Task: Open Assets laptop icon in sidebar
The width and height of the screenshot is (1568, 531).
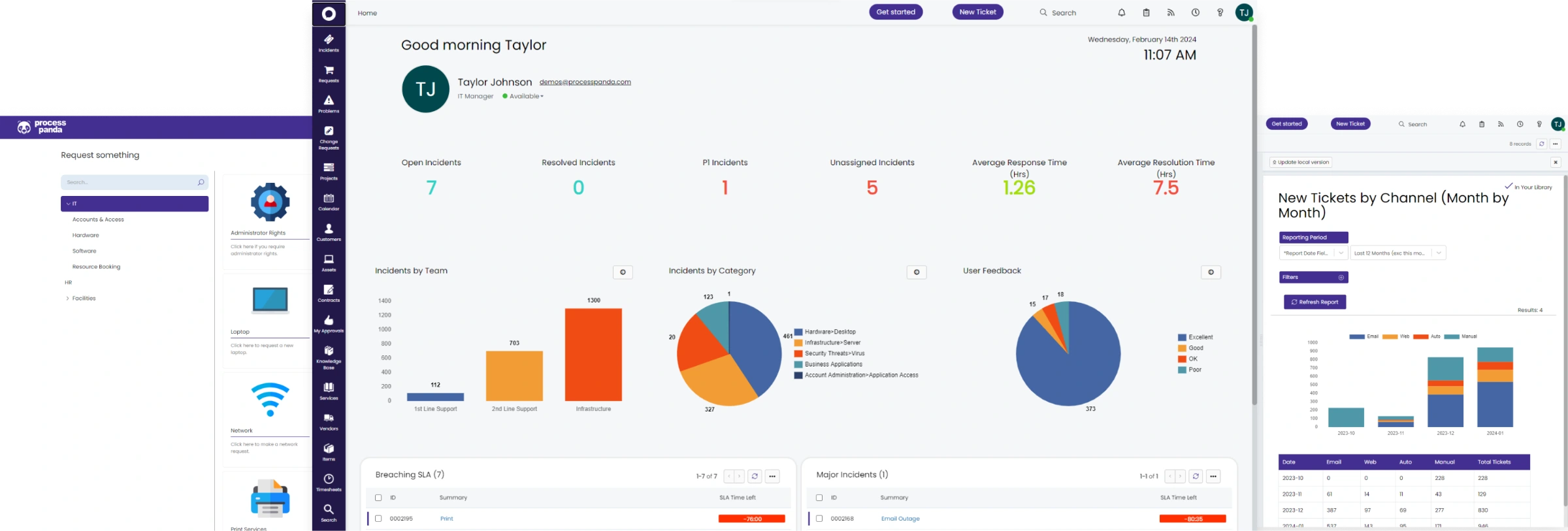Action: pyautogui.click(x=329, y=263)
